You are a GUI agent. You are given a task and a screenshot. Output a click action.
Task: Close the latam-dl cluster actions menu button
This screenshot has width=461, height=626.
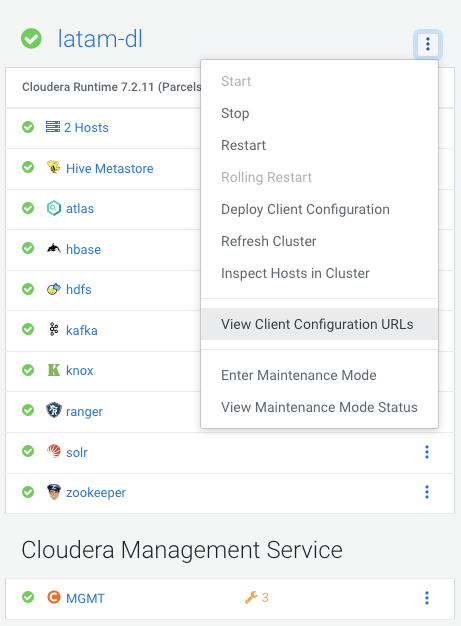427,44
